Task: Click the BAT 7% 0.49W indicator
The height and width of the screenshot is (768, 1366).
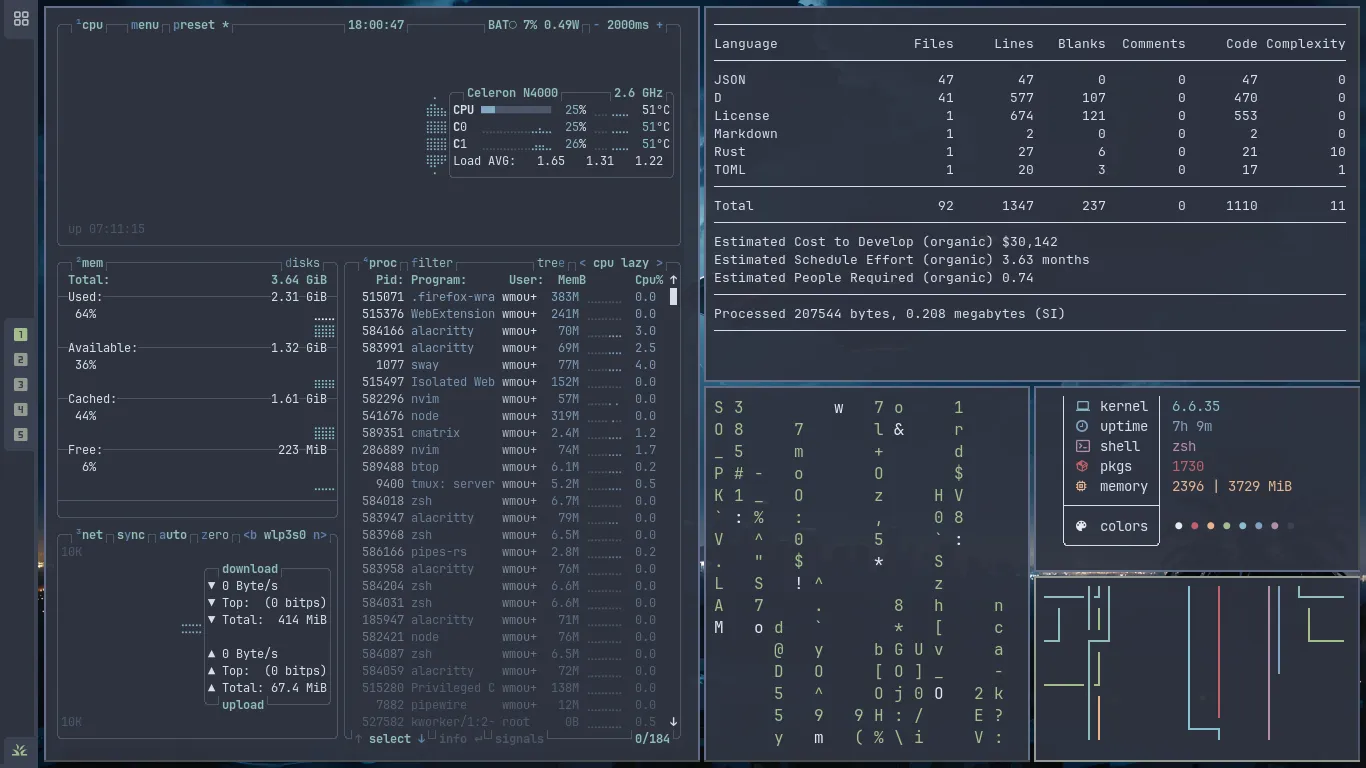Action: click(534, 25)
